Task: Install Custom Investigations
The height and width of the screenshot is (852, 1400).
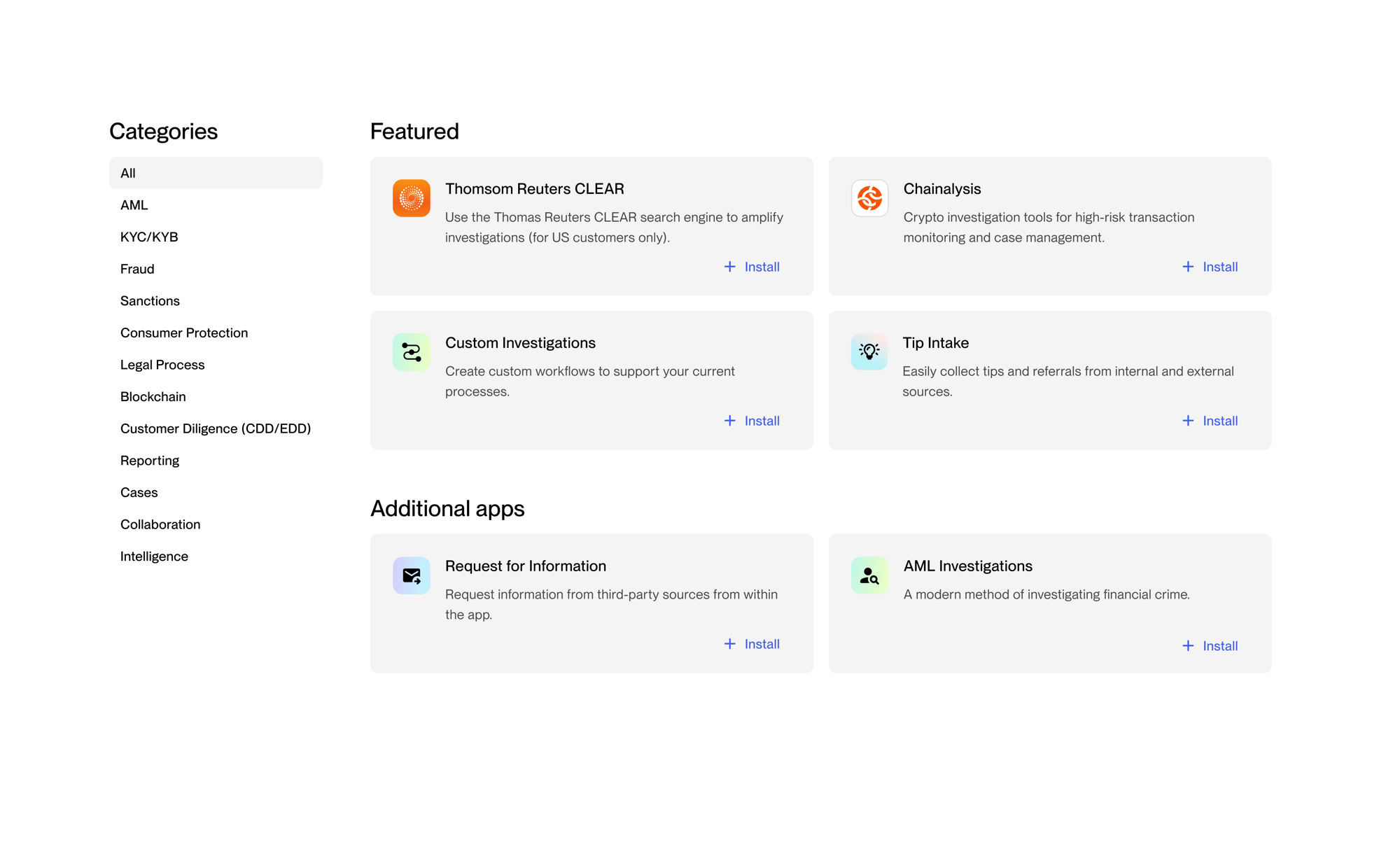Action: pos(752,421)
